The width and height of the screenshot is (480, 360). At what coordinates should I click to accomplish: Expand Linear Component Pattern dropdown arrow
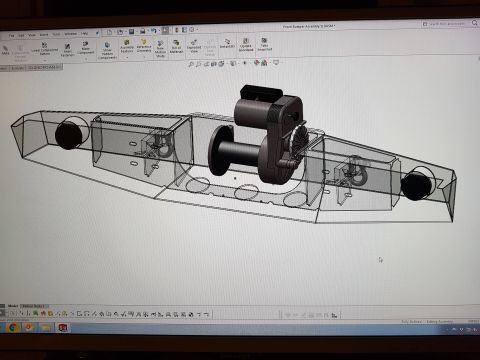pyautogui.click(x=45, y=60)
